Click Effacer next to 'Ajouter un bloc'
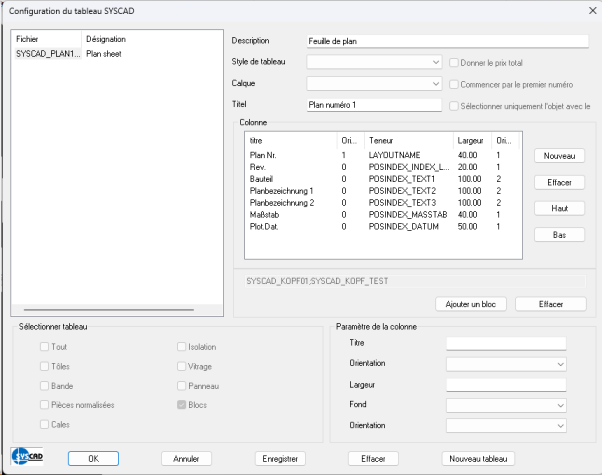The width and height of the screenshot is (602, 475). coord(551,304)
